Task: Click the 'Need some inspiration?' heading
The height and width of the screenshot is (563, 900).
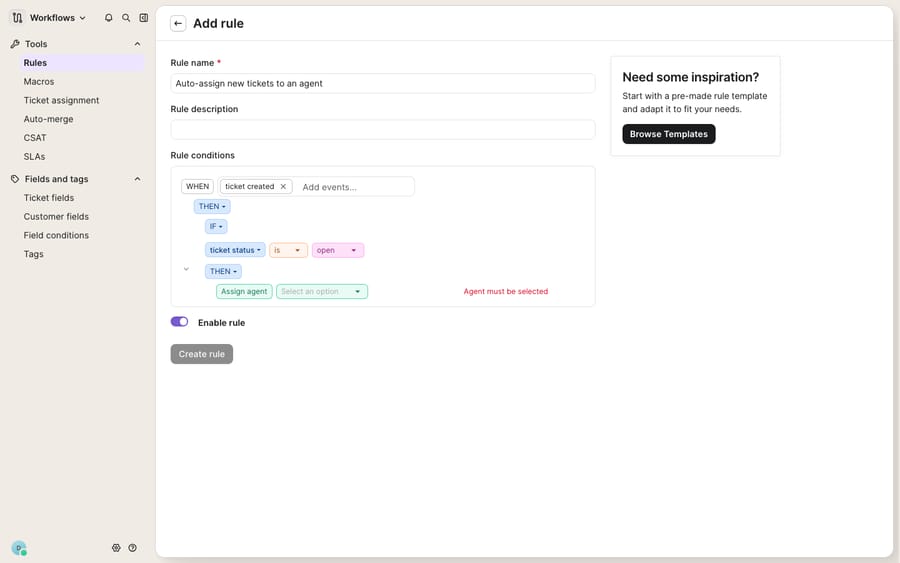Action: pos(690,77)
